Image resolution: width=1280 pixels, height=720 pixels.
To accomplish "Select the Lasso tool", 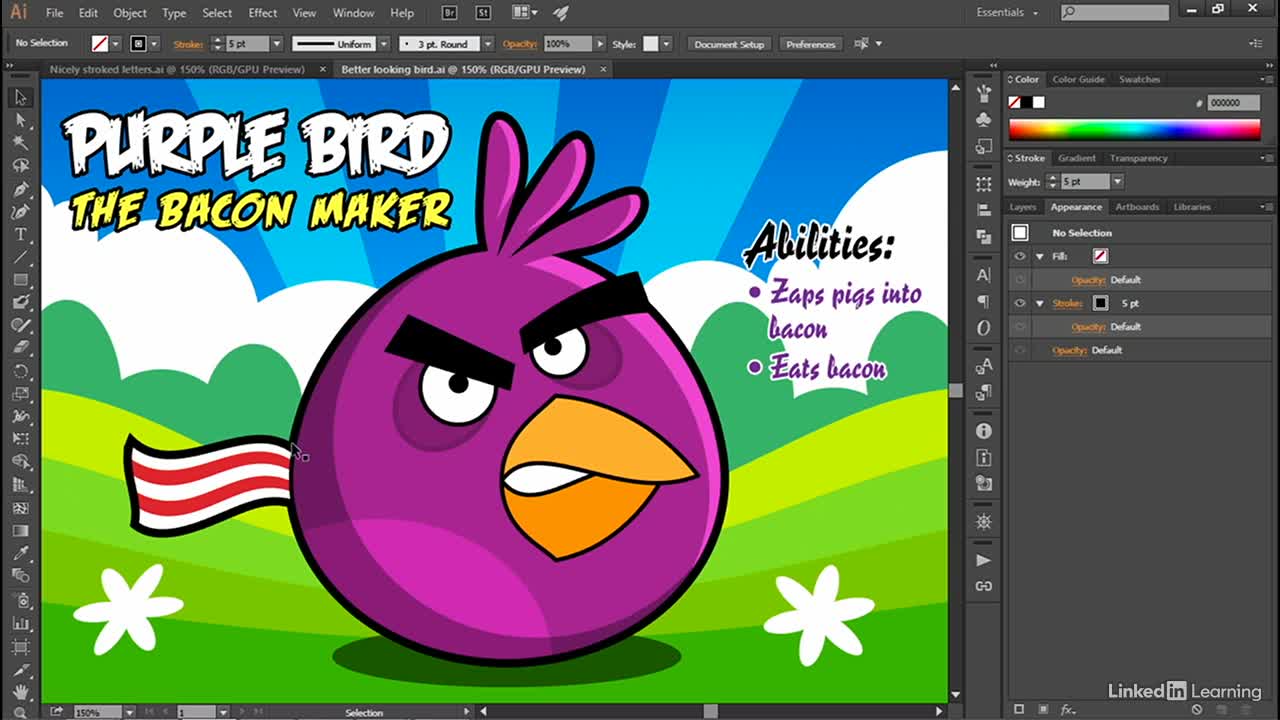I will [x=20, y=166].
